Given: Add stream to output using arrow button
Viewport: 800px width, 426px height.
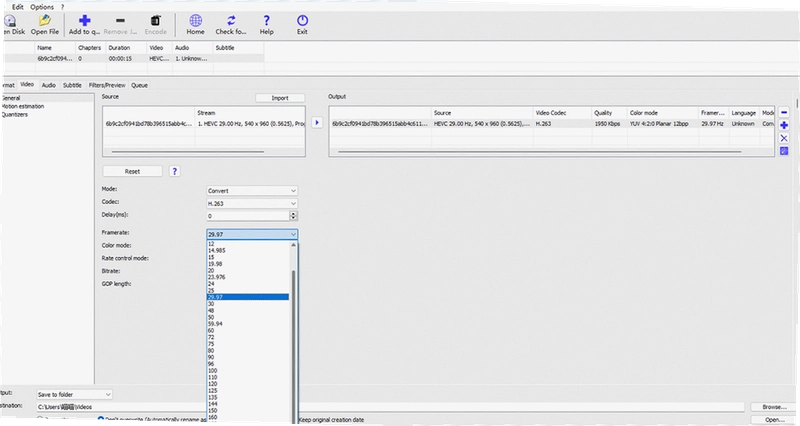Looking at the screenshot, I should coord(317,122).
